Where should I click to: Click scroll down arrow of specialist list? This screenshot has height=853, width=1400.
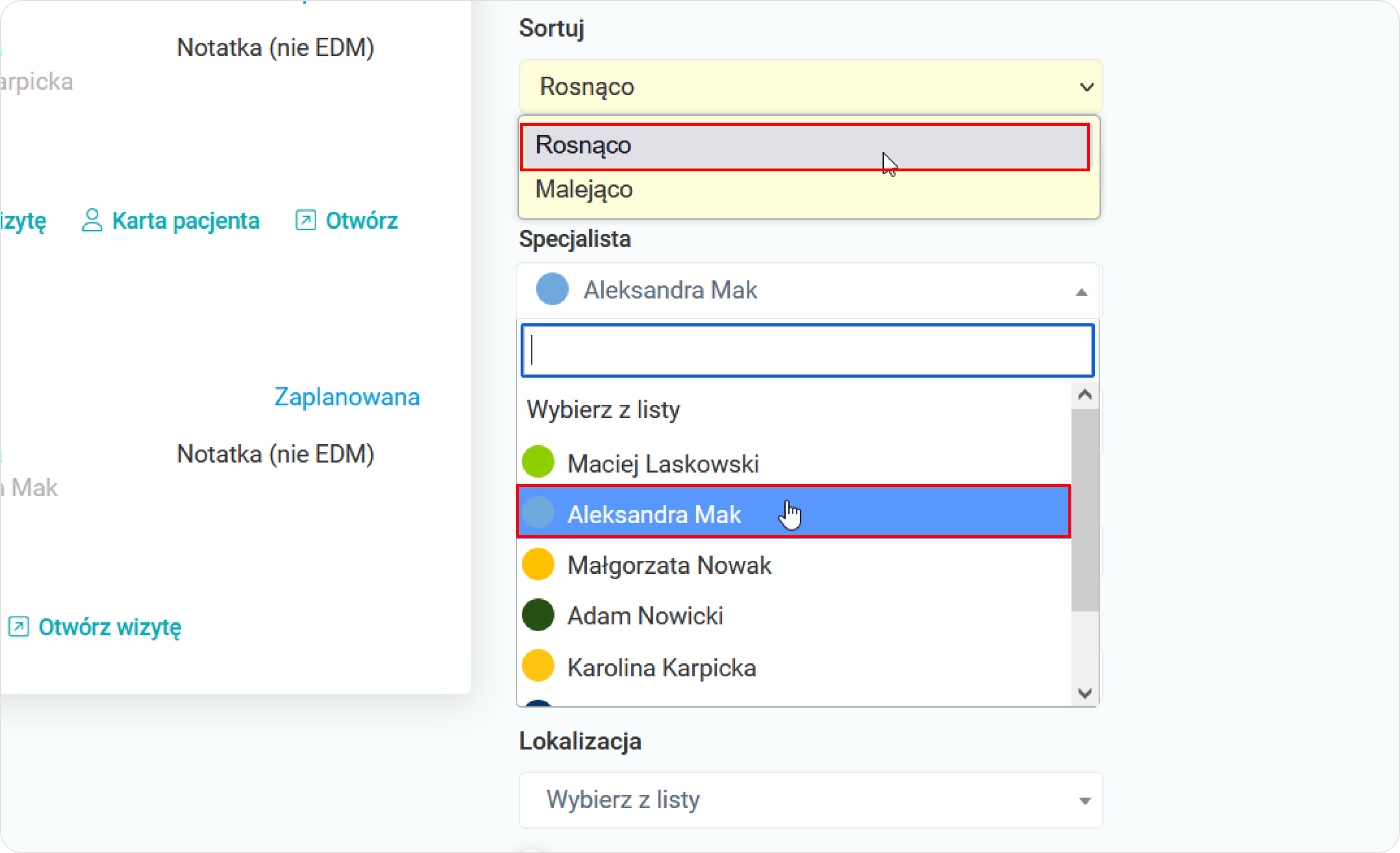1085,693
